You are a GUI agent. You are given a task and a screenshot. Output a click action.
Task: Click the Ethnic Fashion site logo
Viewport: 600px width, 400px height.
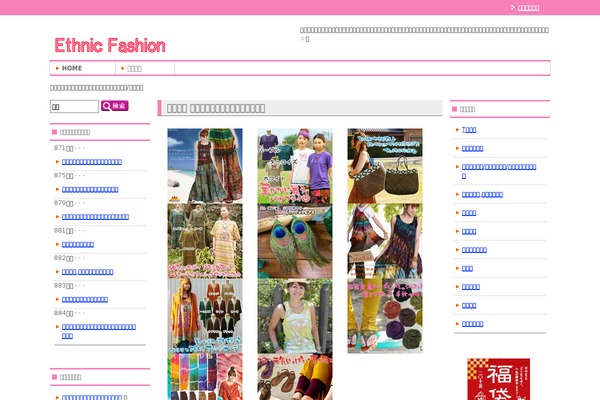point(110,45)
